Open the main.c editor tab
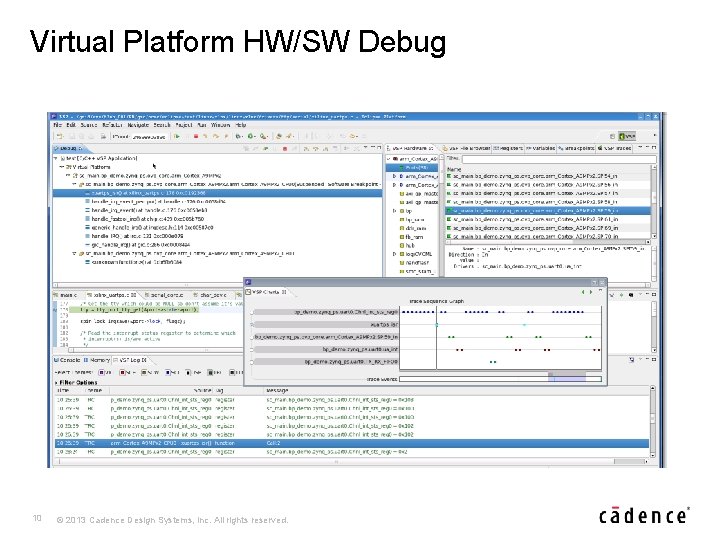720x540 pixels. point(67,295)
